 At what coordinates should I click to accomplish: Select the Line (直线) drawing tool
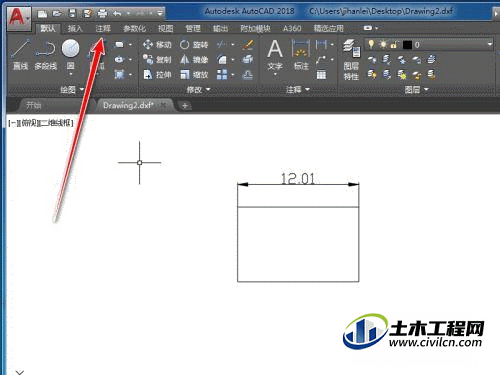(20, 53)
